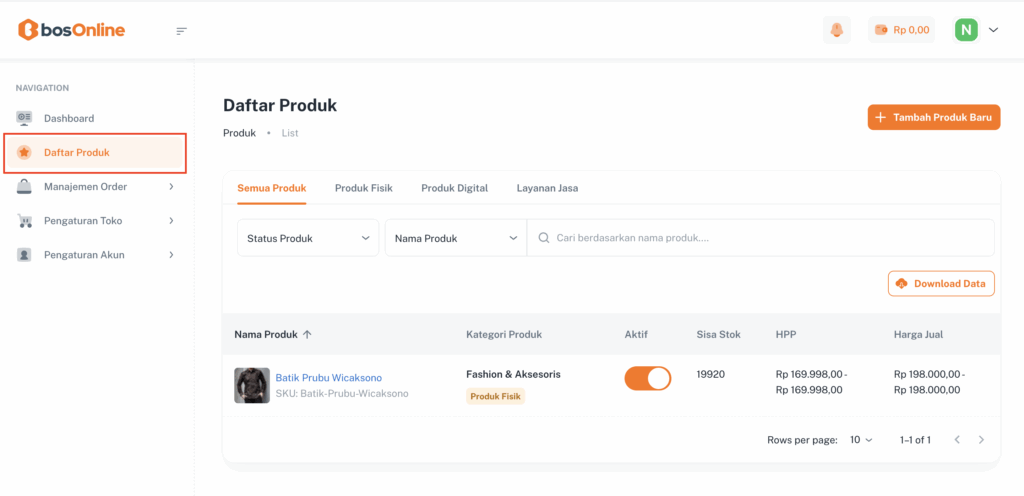Viewport: 1024px width, 496px height.
Task: Collapse sidebar with the hamburger menu icon
Action: [x=181, y=31]
